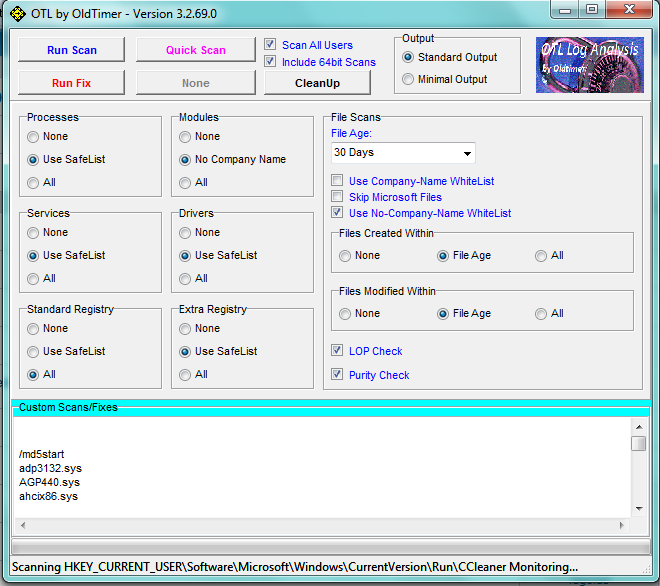
Task: Click the Scanning HKEY_CURRENT_USER status bar text
Action: [295, 567]
